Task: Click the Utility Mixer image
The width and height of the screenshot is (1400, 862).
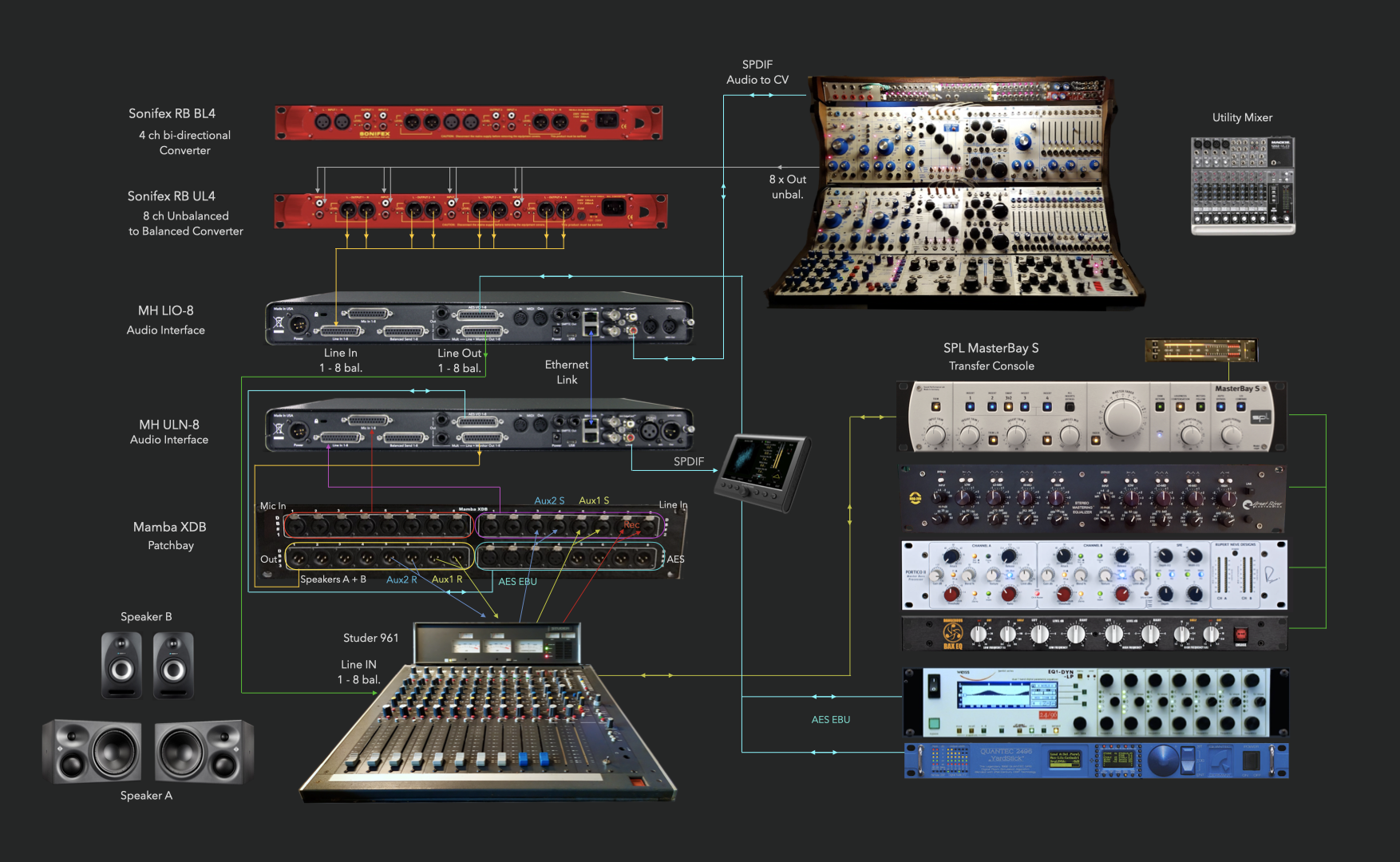Action: pos(1242,185)
